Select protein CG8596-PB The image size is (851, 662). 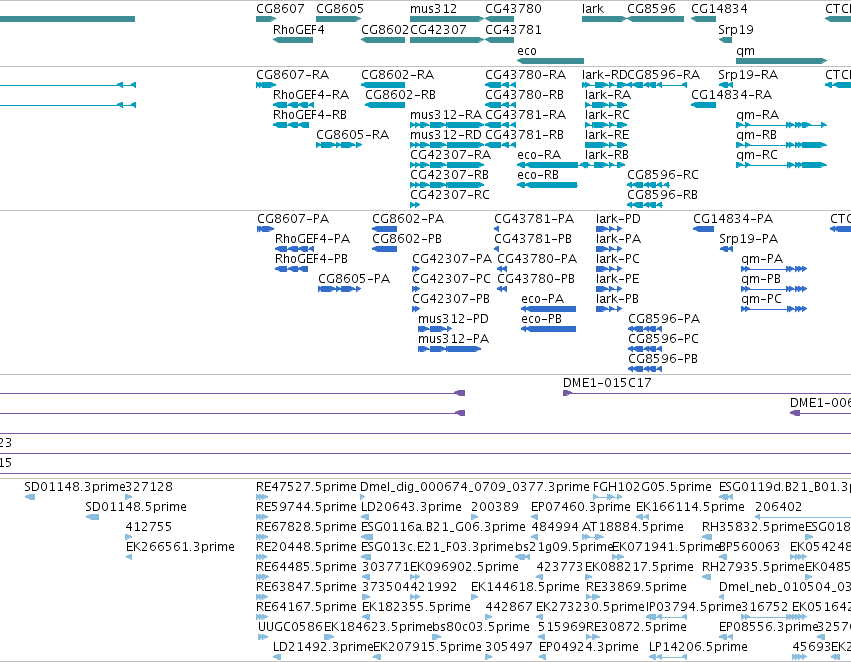tap(663, 359)
